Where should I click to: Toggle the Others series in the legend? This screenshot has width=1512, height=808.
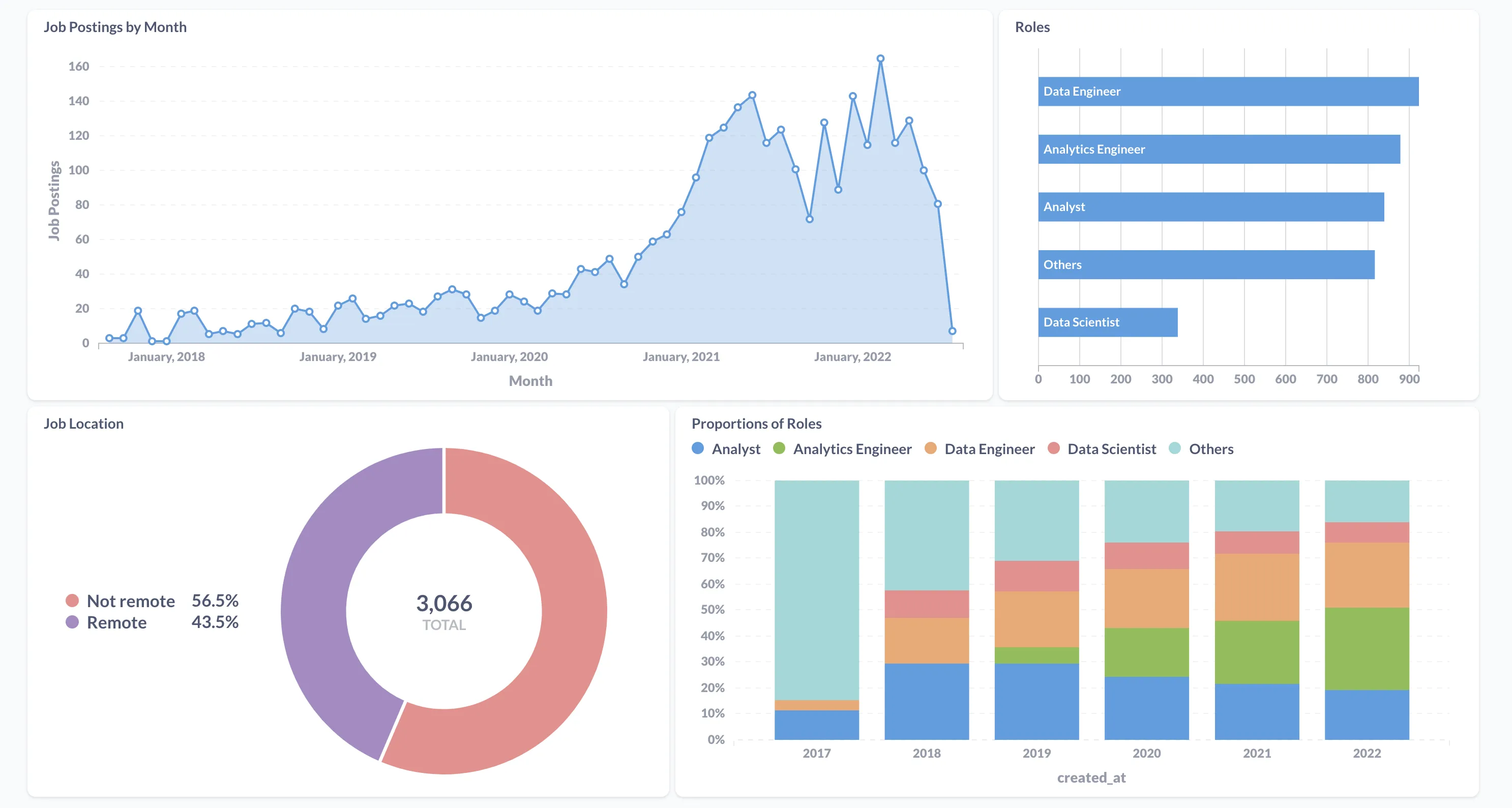pyautogui.click(x=1211, y=449)
